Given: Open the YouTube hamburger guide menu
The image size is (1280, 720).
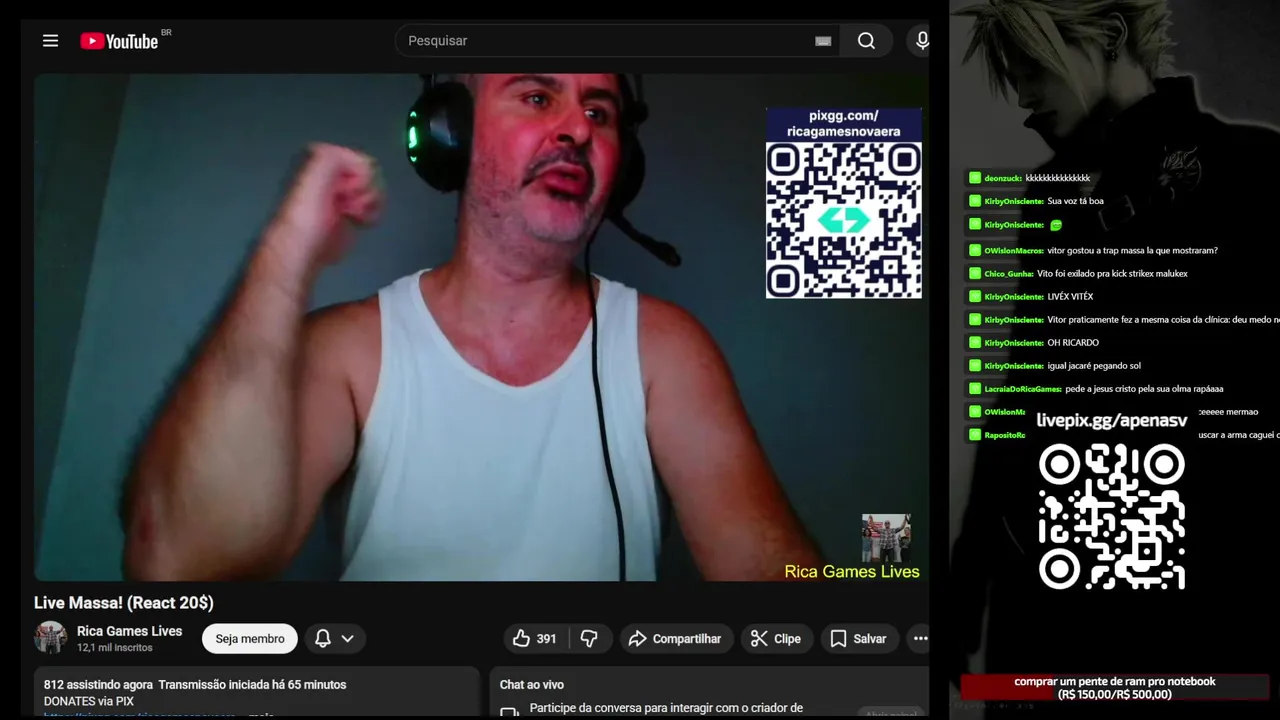Looking at the screenshot, I should (50, 41).
